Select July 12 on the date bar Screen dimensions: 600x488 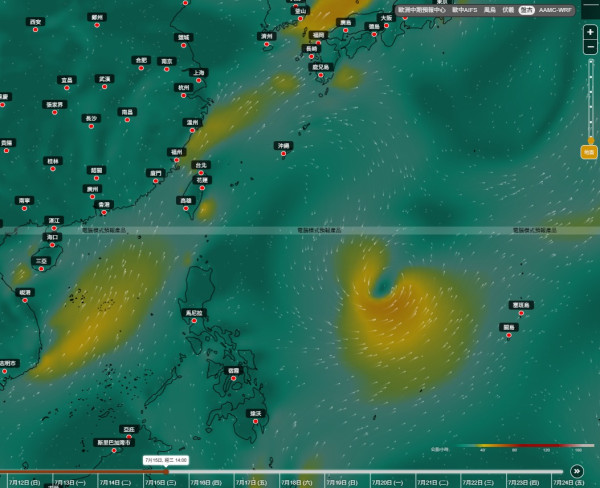[24, 483]
